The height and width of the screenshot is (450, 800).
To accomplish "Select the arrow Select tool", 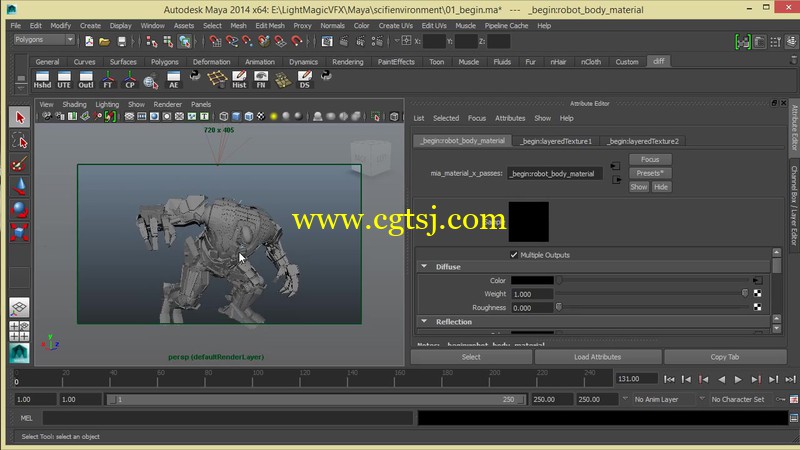I will coord(19,117).
